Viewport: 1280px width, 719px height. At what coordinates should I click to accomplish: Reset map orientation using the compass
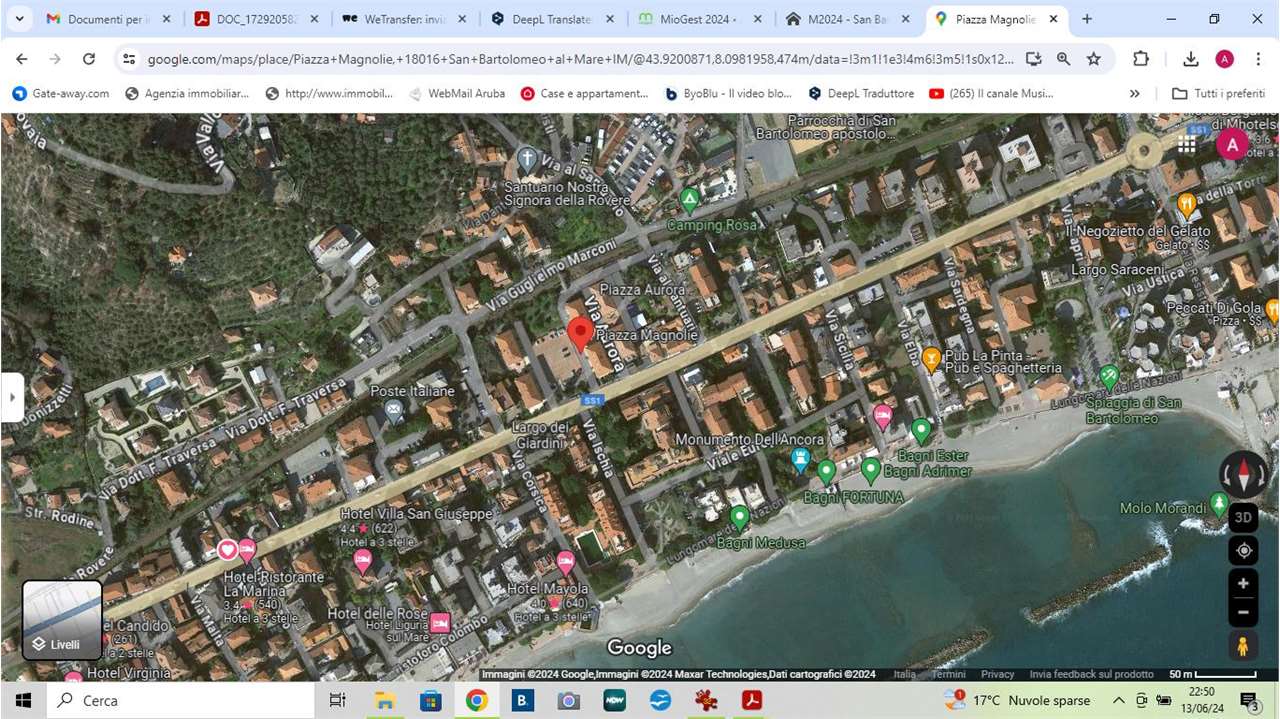click(x=1244, y=474)
